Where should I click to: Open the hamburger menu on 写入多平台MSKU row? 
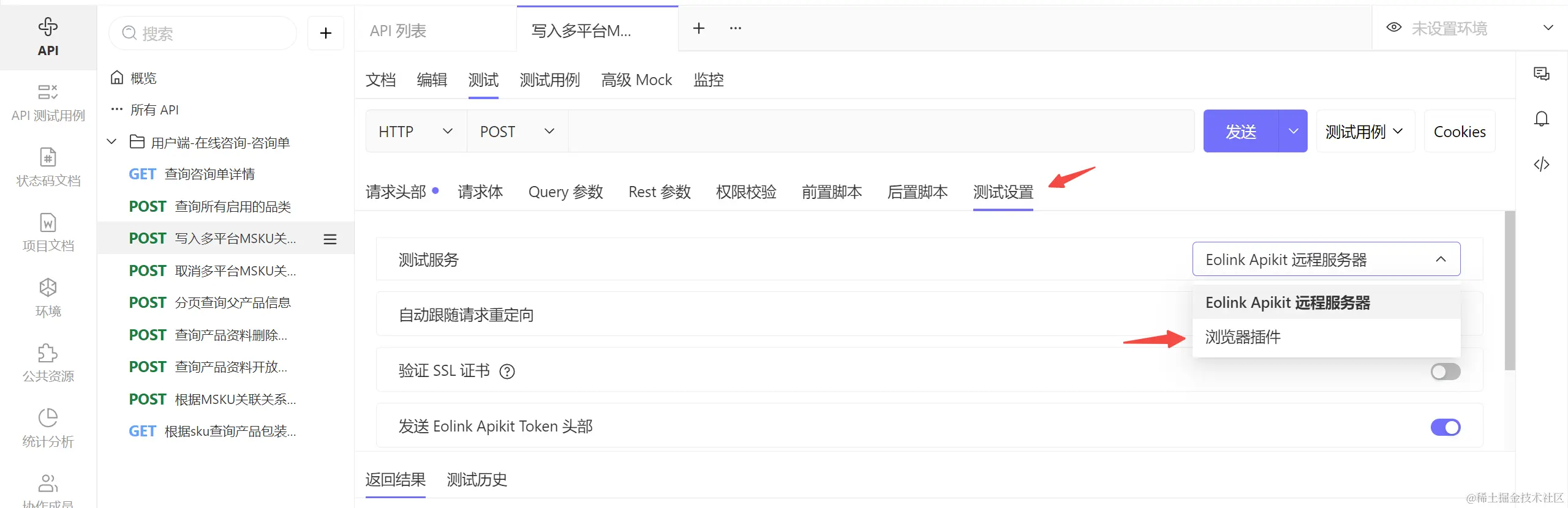(x=330, y=239)
